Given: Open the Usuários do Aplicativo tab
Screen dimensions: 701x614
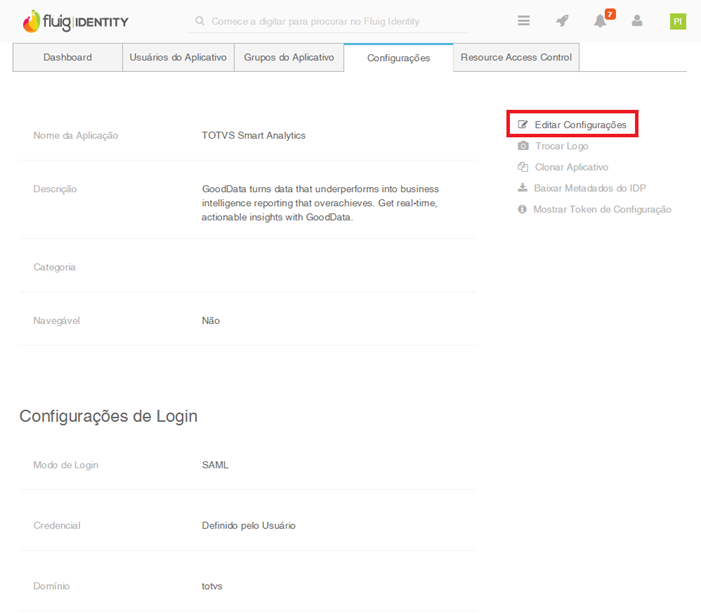Looking at the screenshot, I should click(178, 57).
